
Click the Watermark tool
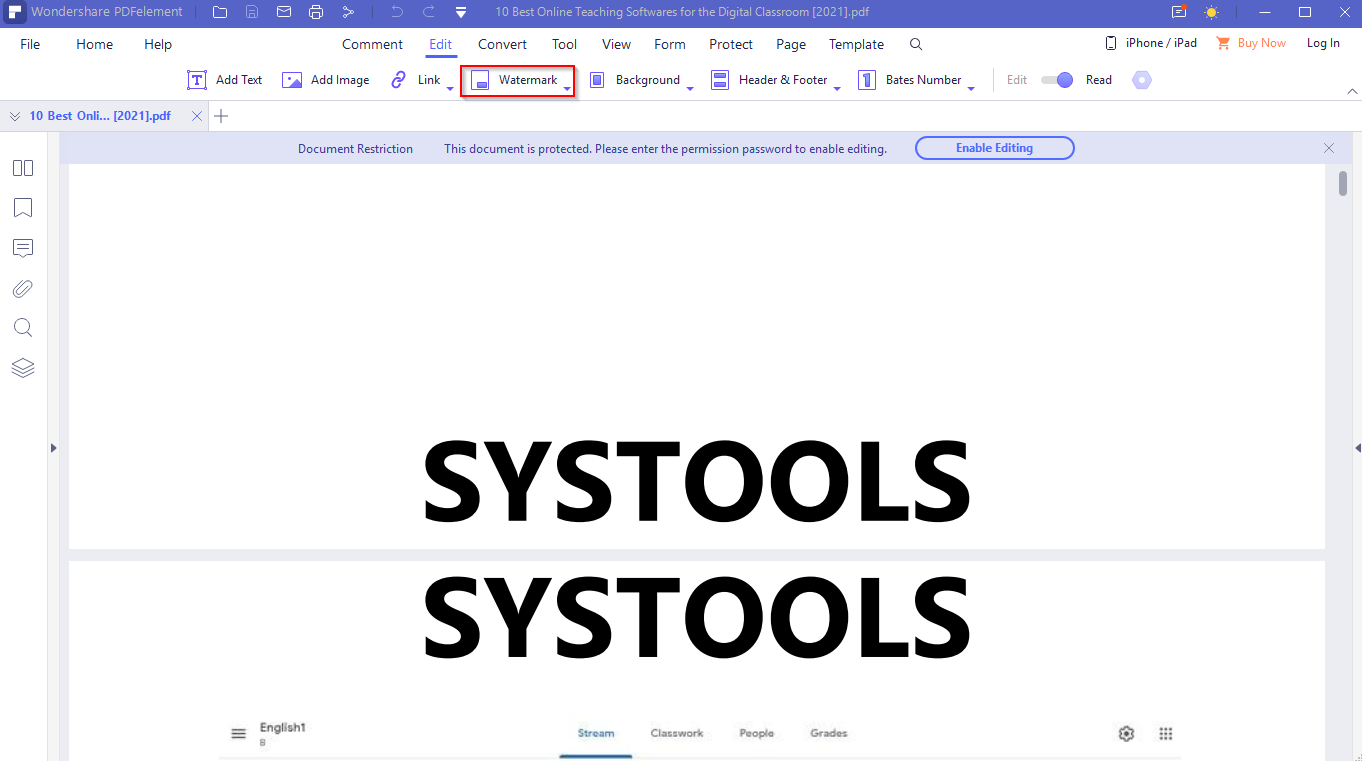(x=515, y=80)
